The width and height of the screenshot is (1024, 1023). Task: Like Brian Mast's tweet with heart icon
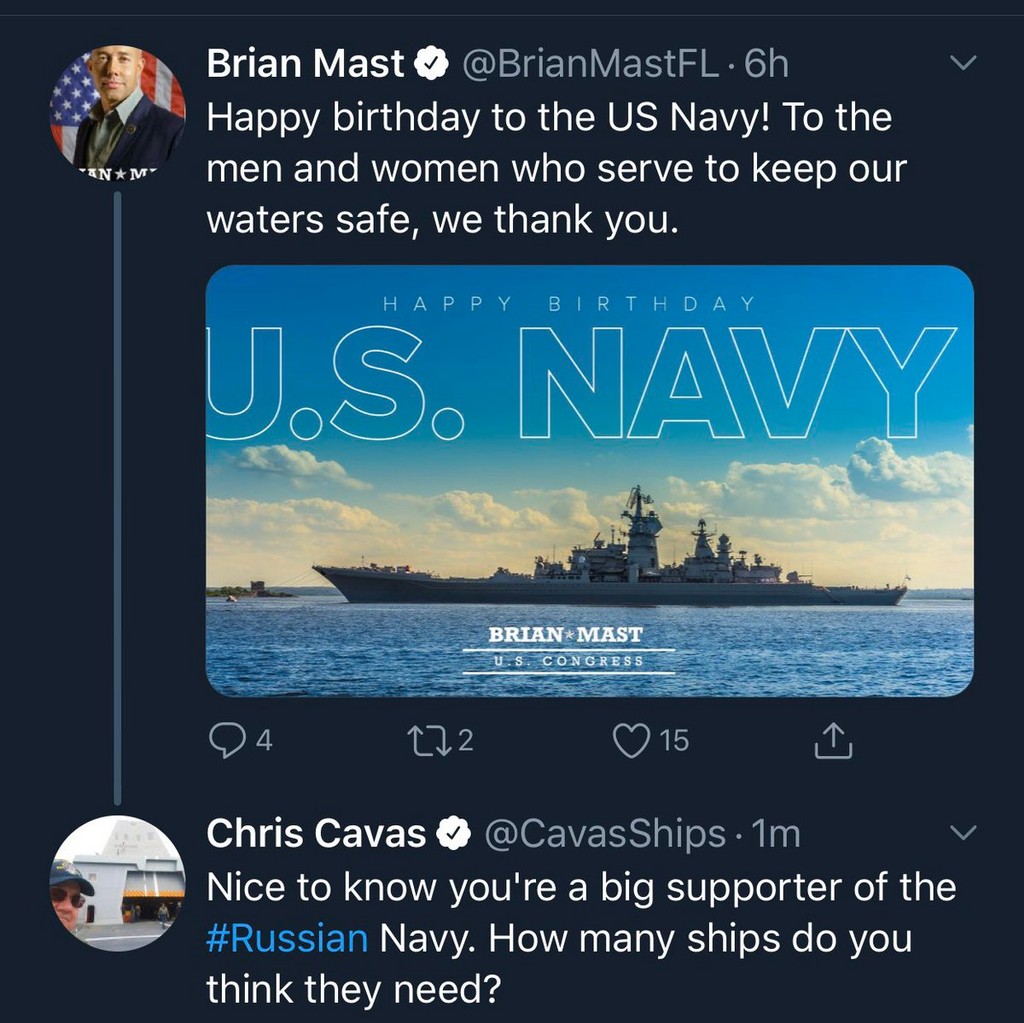pos(631,740)
